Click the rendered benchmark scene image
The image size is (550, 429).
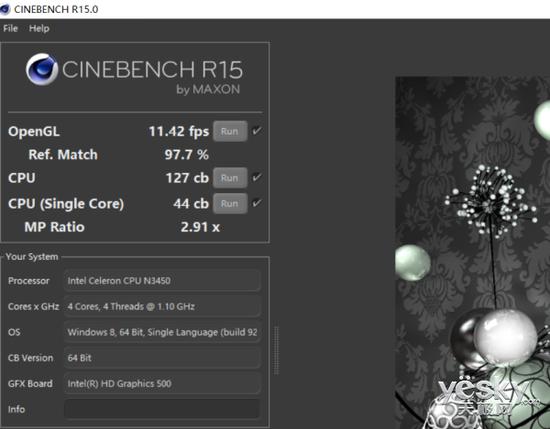click(x=472, y=253)
